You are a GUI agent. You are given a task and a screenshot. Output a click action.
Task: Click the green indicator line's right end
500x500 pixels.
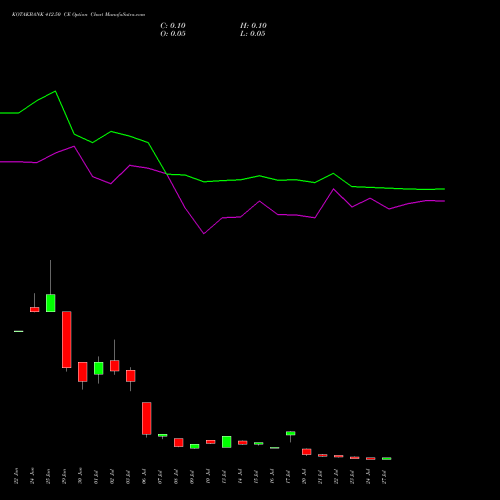pyautogui.click(x=443, y=189)
